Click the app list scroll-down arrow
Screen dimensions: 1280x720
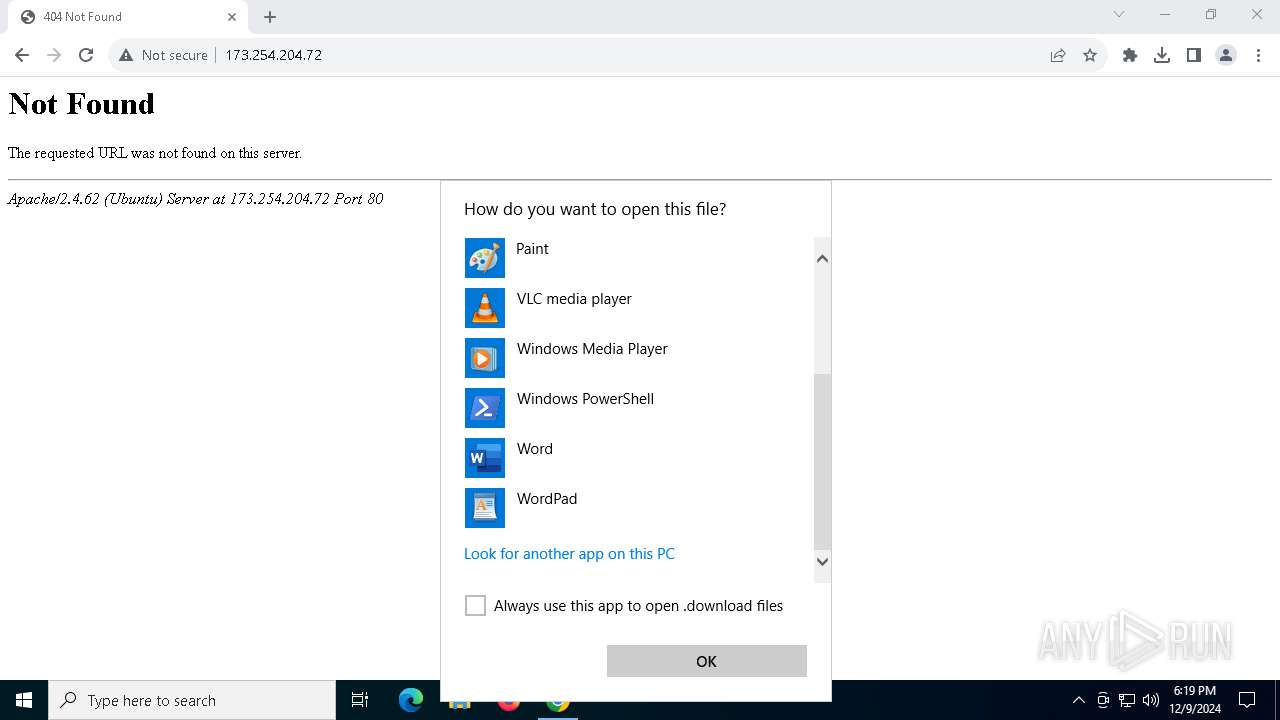click(822, 561)
